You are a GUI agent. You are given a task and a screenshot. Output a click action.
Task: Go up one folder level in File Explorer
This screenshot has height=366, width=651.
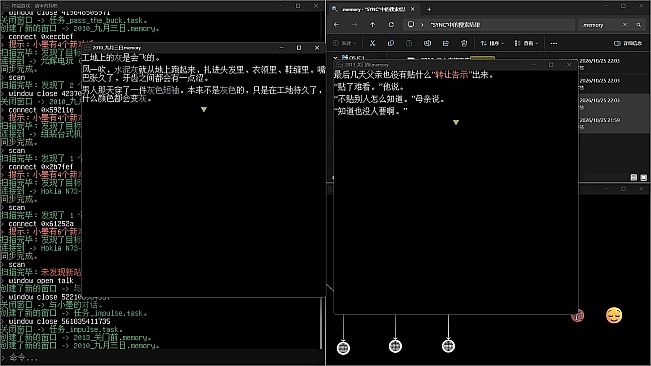point(373,25)
